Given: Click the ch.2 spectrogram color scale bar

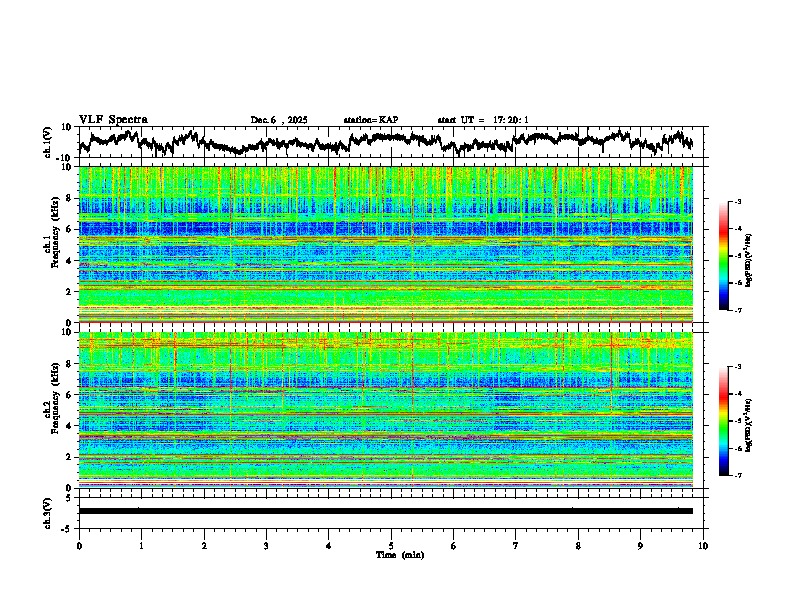Looking at the screenshot, I should [x=724, y=421].
